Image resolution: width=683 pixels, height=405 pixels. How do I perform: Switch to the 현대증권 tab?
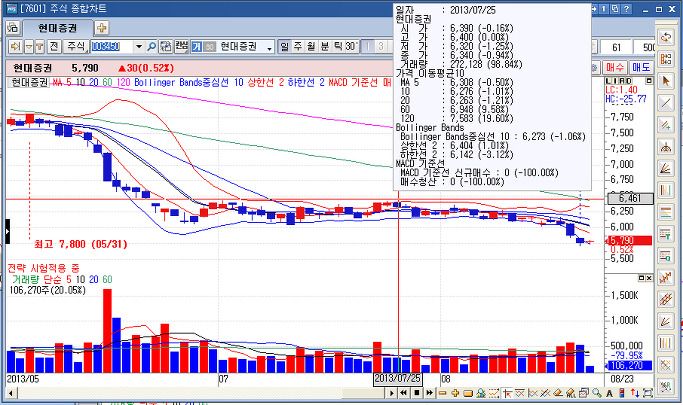tap(57, 28)
